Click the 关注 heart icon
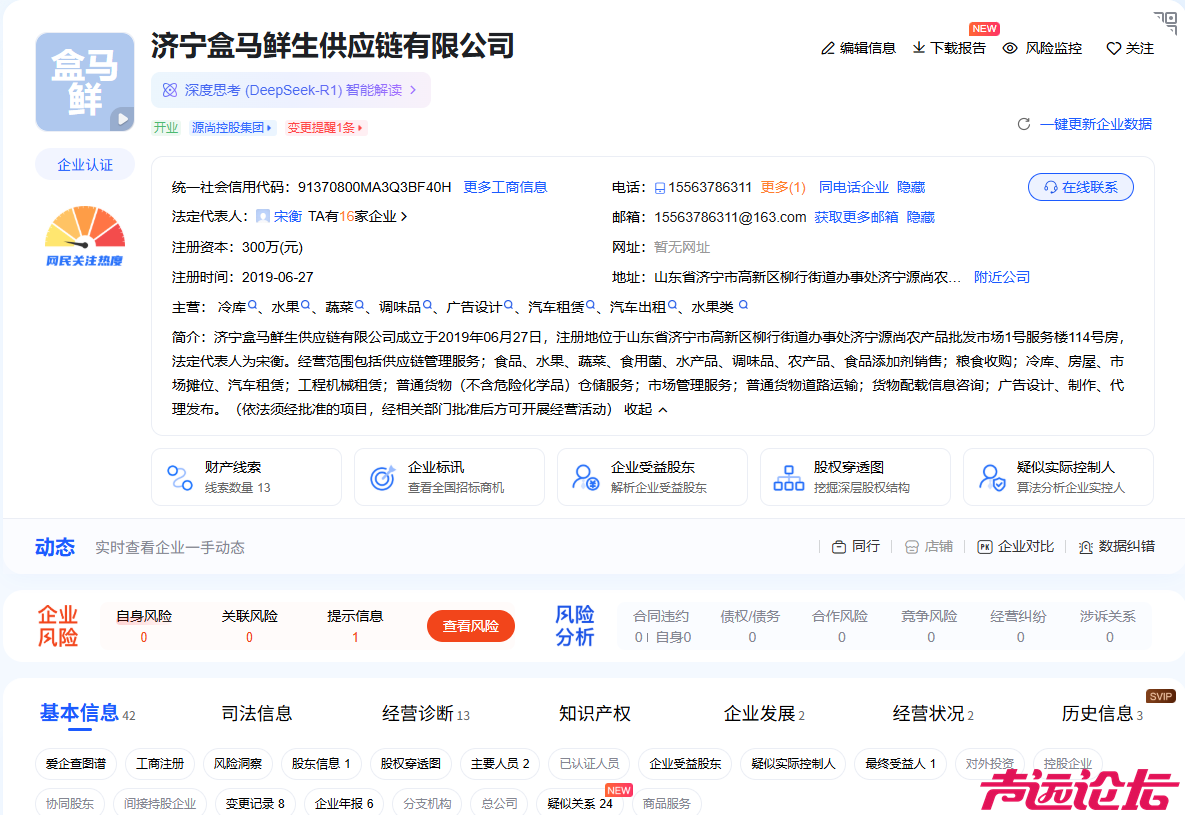This screenshot has width=1185, height=815. 1113,48
